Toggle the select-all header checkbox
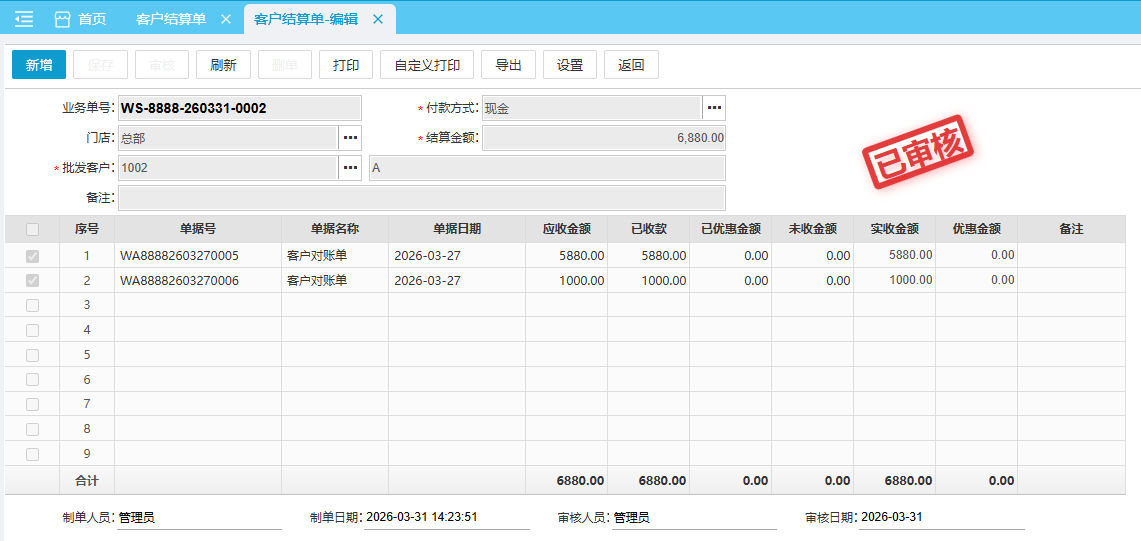This screenshot has width=1141, height=541. pos(33,229)
